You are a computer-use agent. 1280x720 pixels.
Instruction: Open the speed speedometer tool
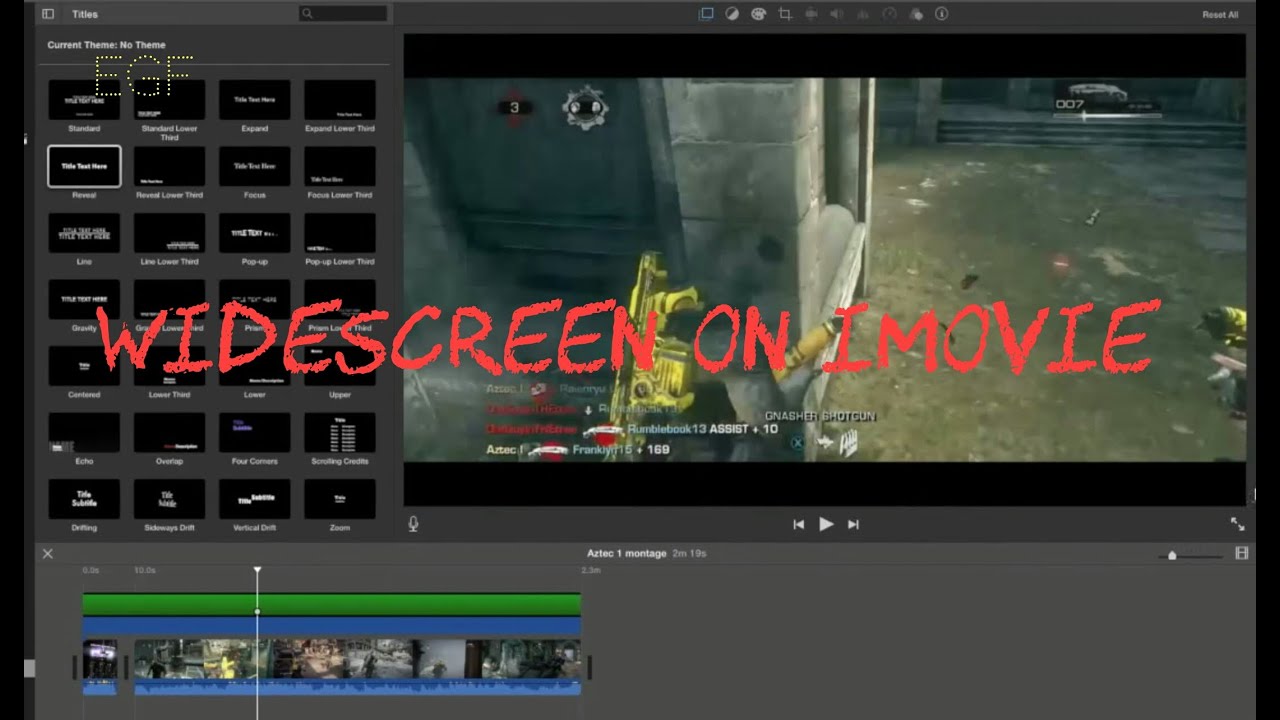(x=889, y=14)
